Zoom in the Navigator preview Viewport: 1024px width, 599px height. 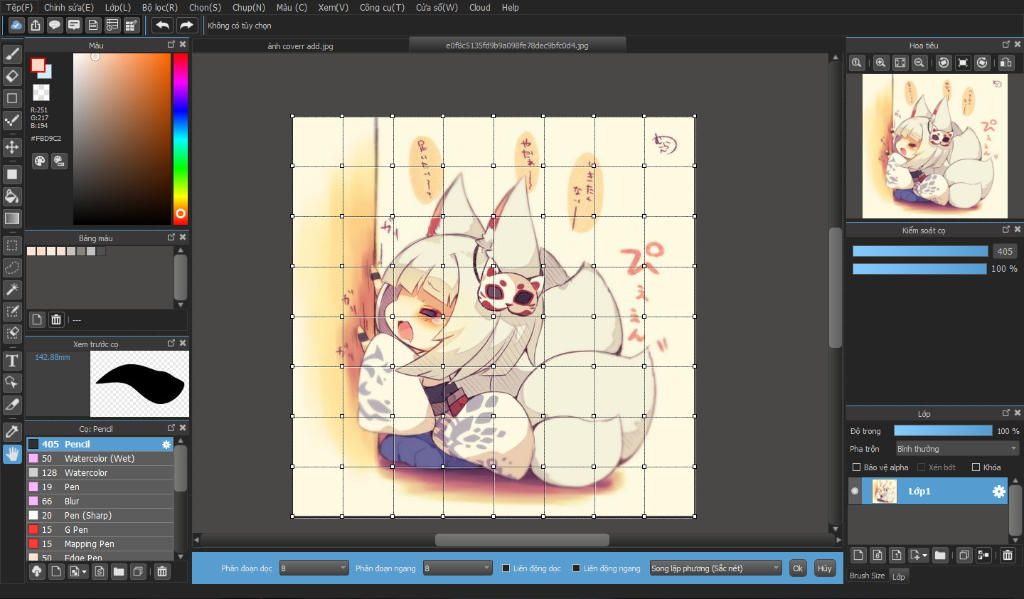[x=880, y=63]
